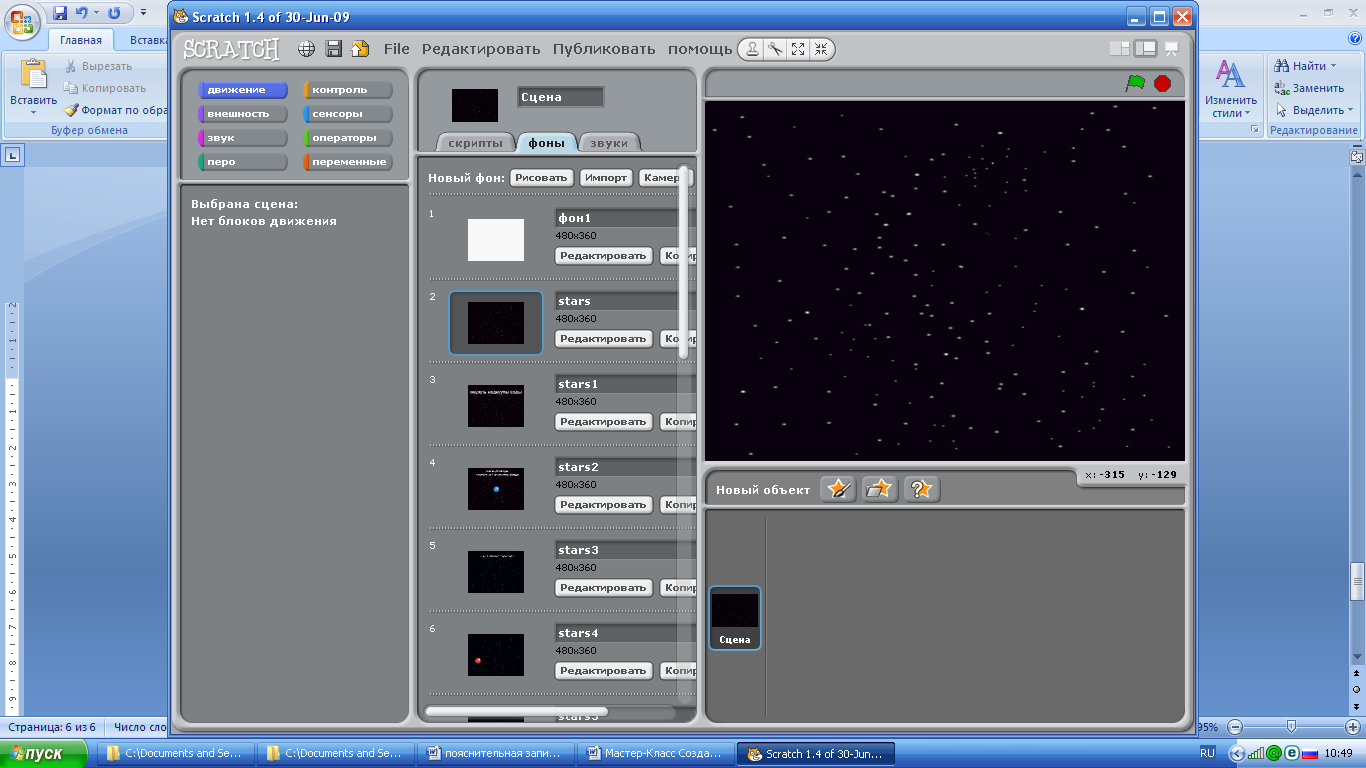This screenshot has width=1366, height=768.
Task: Switch to full stage view mode
Action: 1145,48
